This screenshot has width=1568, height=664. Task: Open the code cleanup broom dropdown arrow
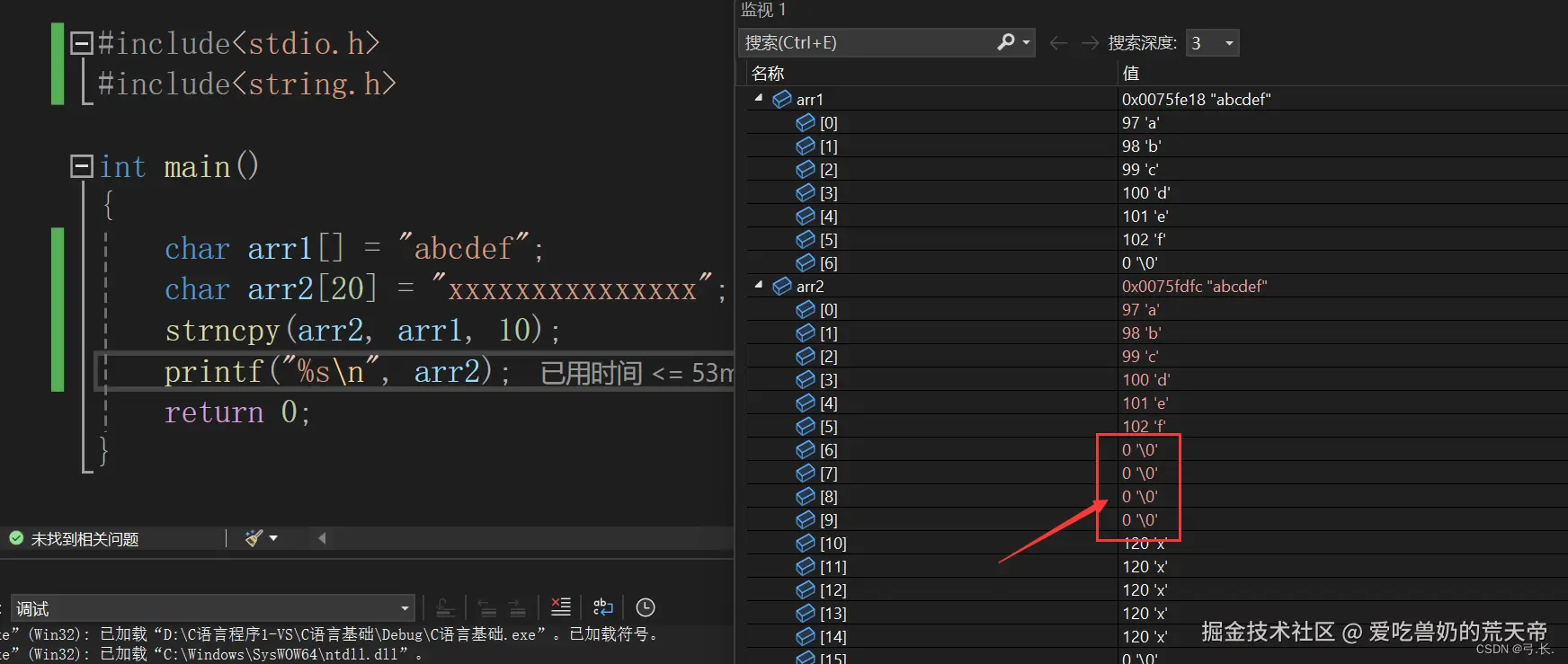click(273, 538)
